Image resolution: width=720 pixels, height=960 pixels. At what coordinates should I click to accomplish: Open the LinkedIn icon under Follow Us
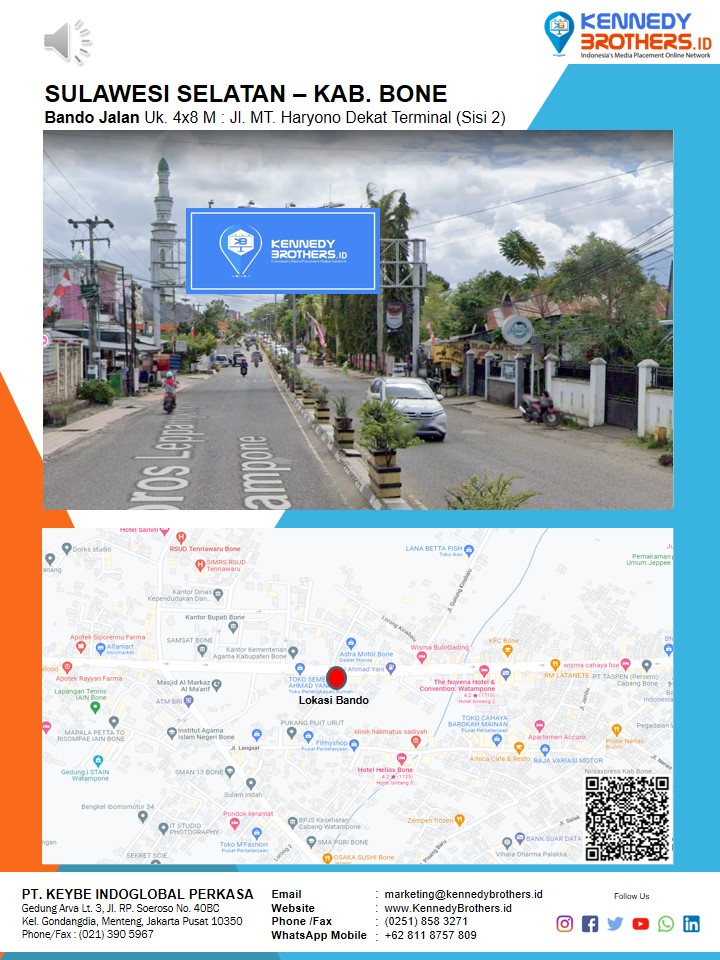pos(691,923)
